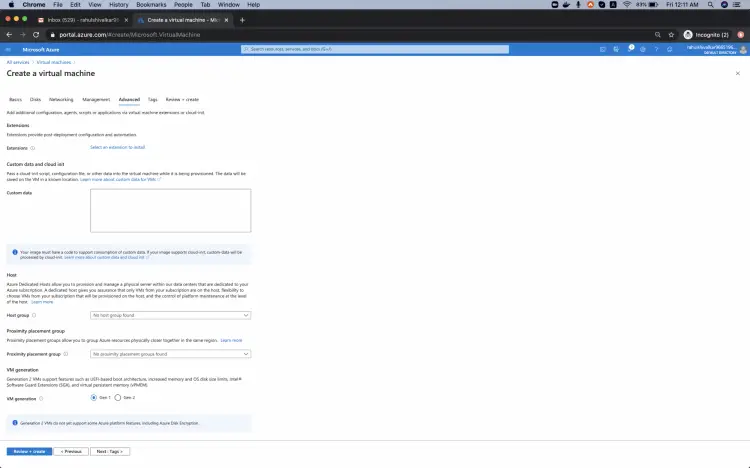Open Host group dropdown

tap(170, 315)
